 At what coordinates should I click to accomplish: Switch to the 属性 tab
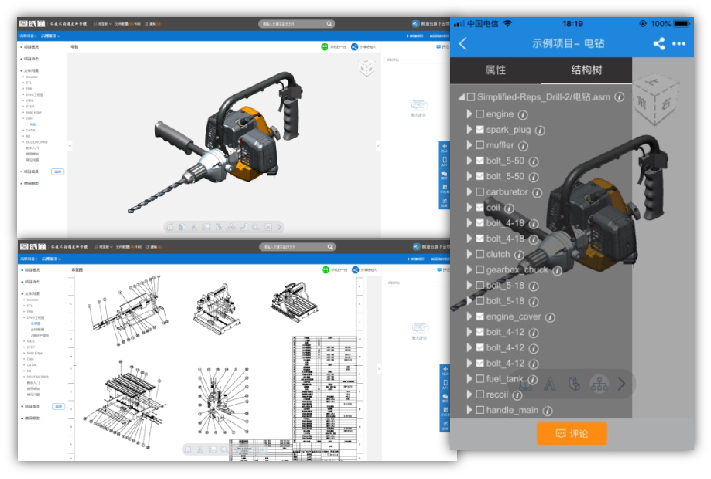(x=495, y=70)
